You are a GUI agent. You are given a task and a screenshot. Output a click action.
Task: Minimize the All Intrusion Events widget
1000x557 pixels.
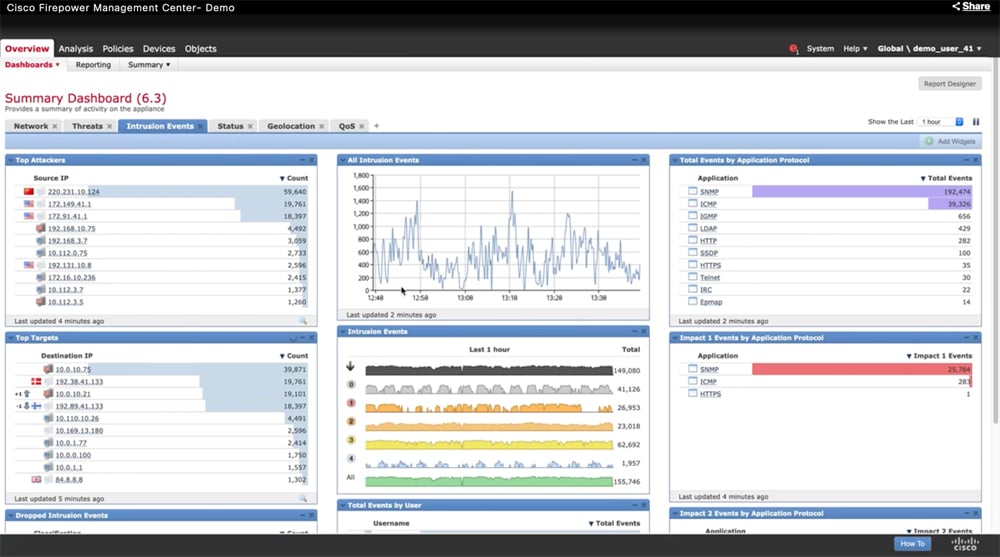pos(633,160)
